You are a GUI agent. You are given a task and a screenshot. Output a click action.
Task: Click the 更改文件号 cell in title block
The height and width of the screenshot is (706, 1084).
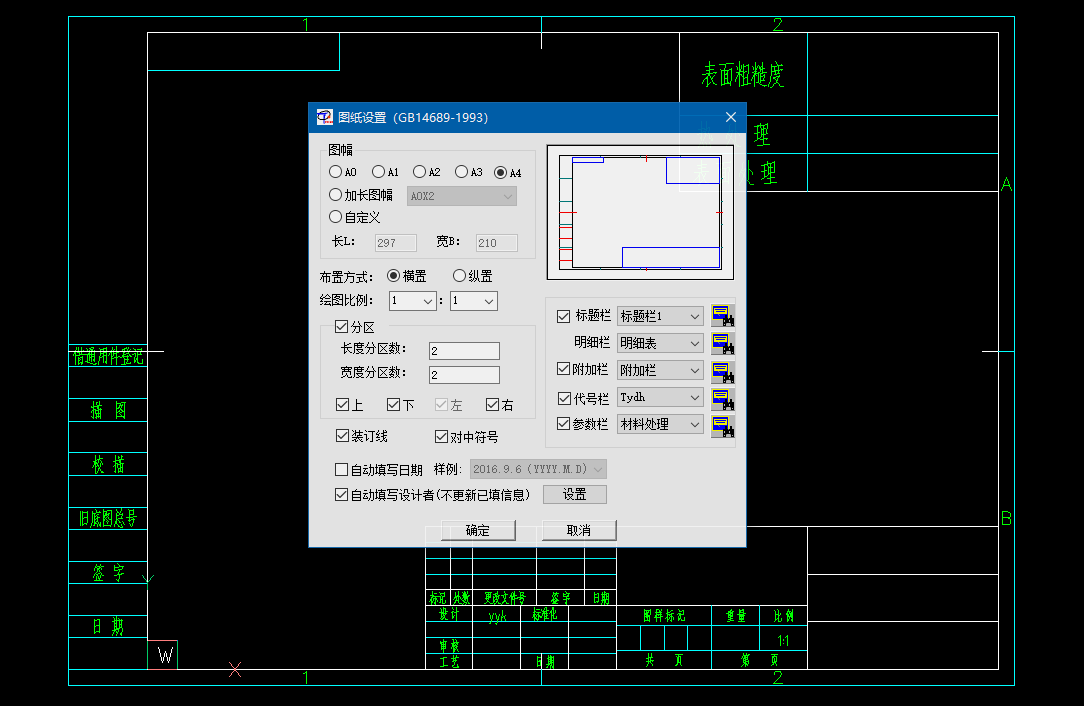[505, 597]
